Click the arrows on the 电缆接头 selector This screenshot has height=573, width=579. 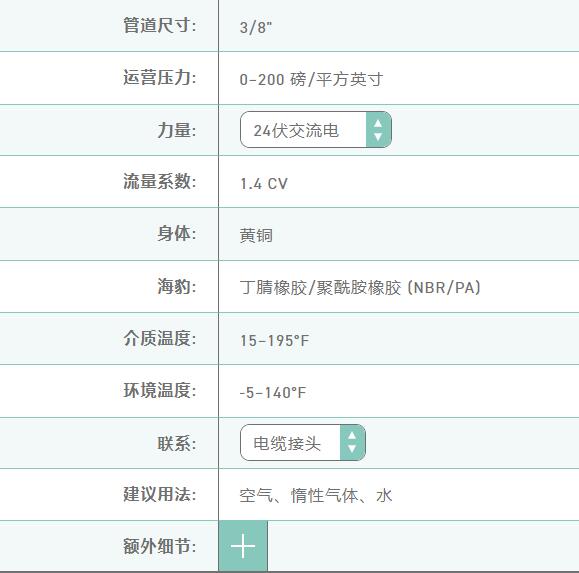click(x=352, y=442)
